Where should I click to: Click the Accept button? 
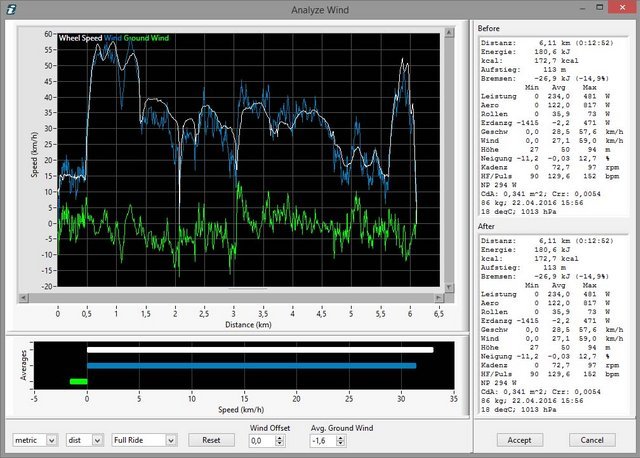point(519,440)
